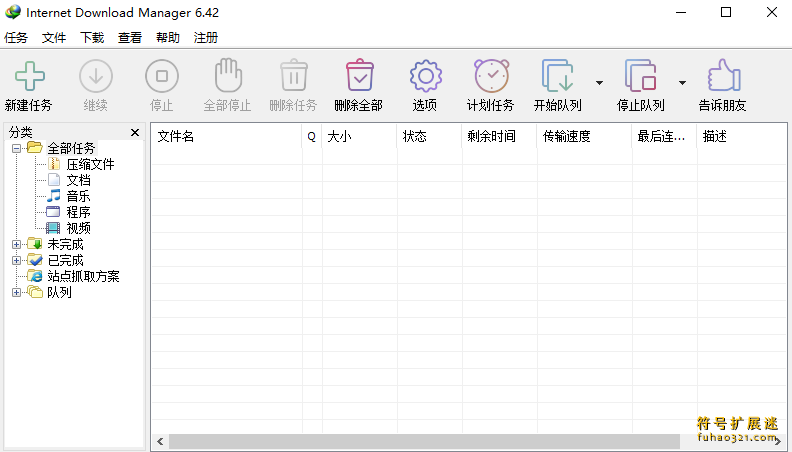Select 队列 label in tree

[59, 292]
